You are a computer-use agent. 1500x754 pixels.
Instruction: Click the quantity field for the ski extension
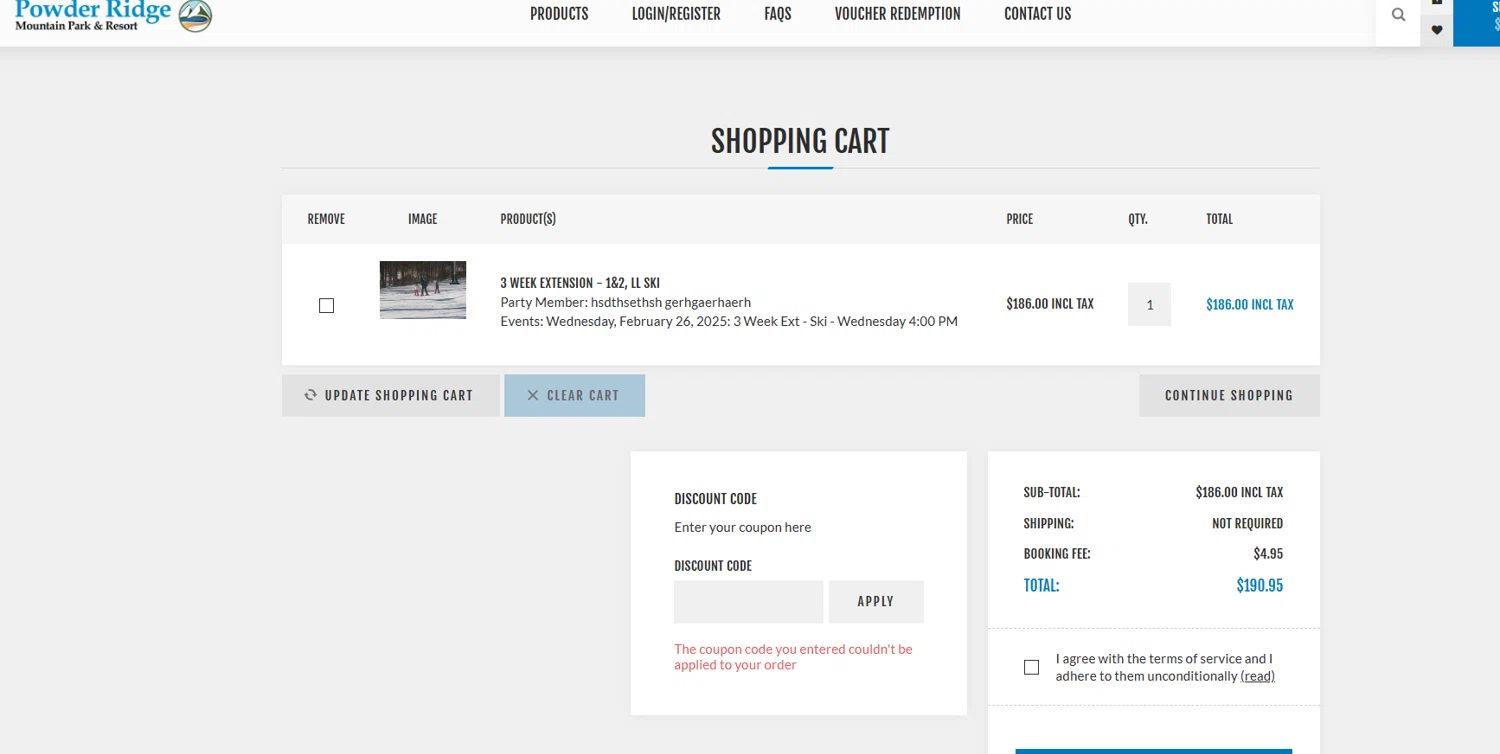tap(1149, 304)
